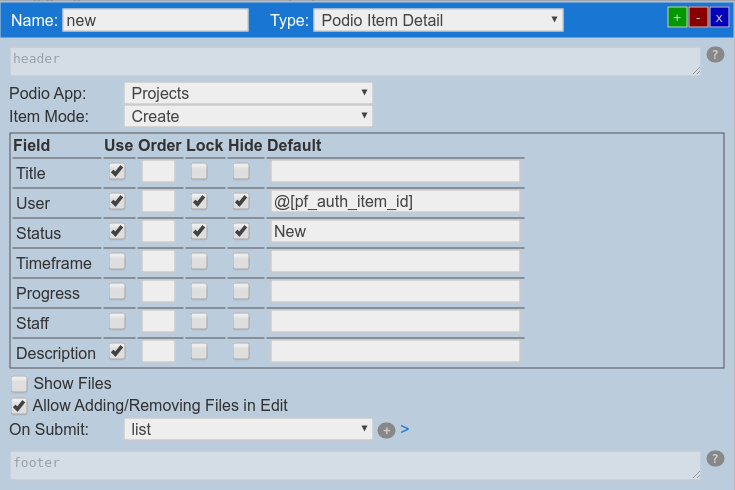Open the Podio App dropdown
This screenshot has height=490, width=735.
(x=248, y=93)
